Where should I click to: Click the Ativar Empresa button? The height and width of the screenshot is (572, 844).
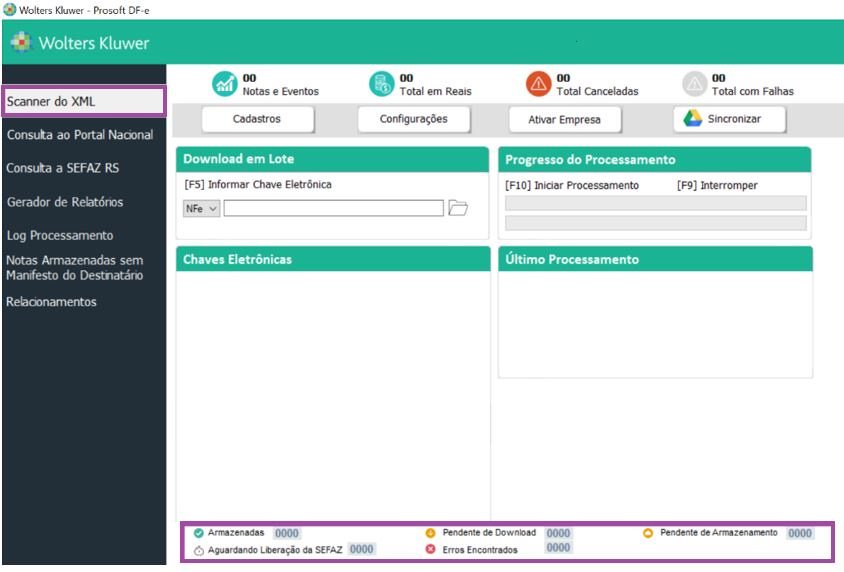pyautogui.click(x=565, y=119)
